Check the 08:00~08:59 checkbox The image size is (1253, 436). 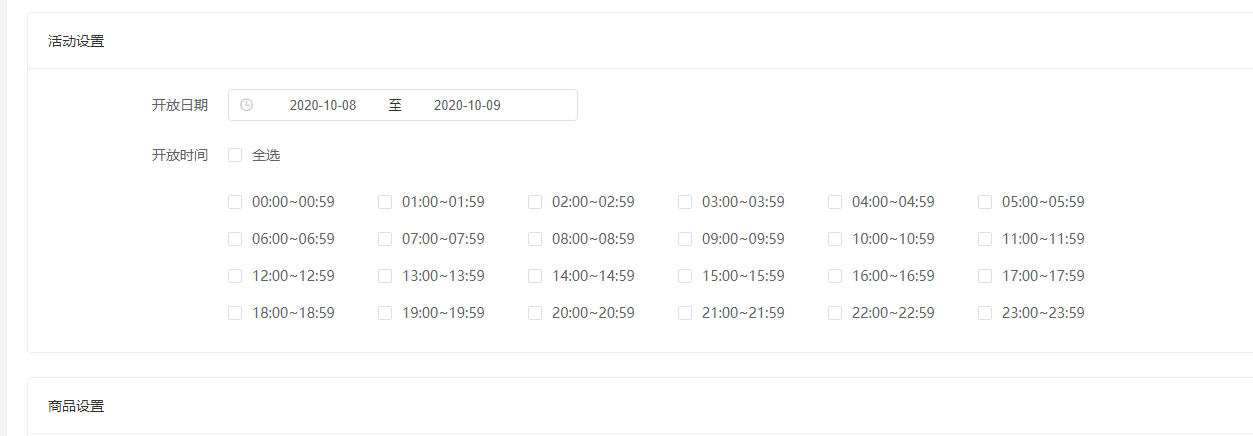(x=535, y=239)
